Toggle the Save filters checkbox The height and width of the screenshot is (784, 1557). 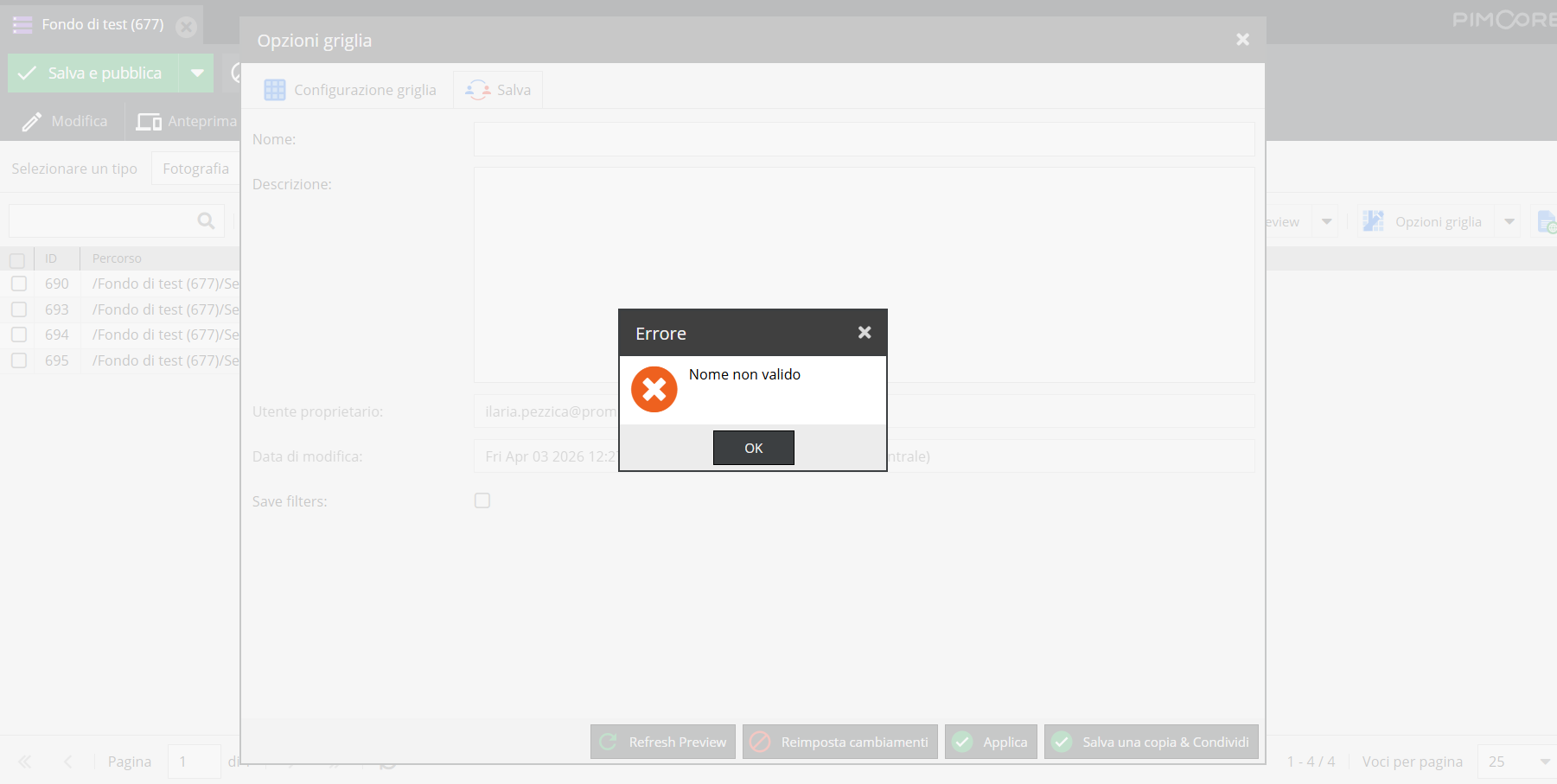(x=482, y=500)
